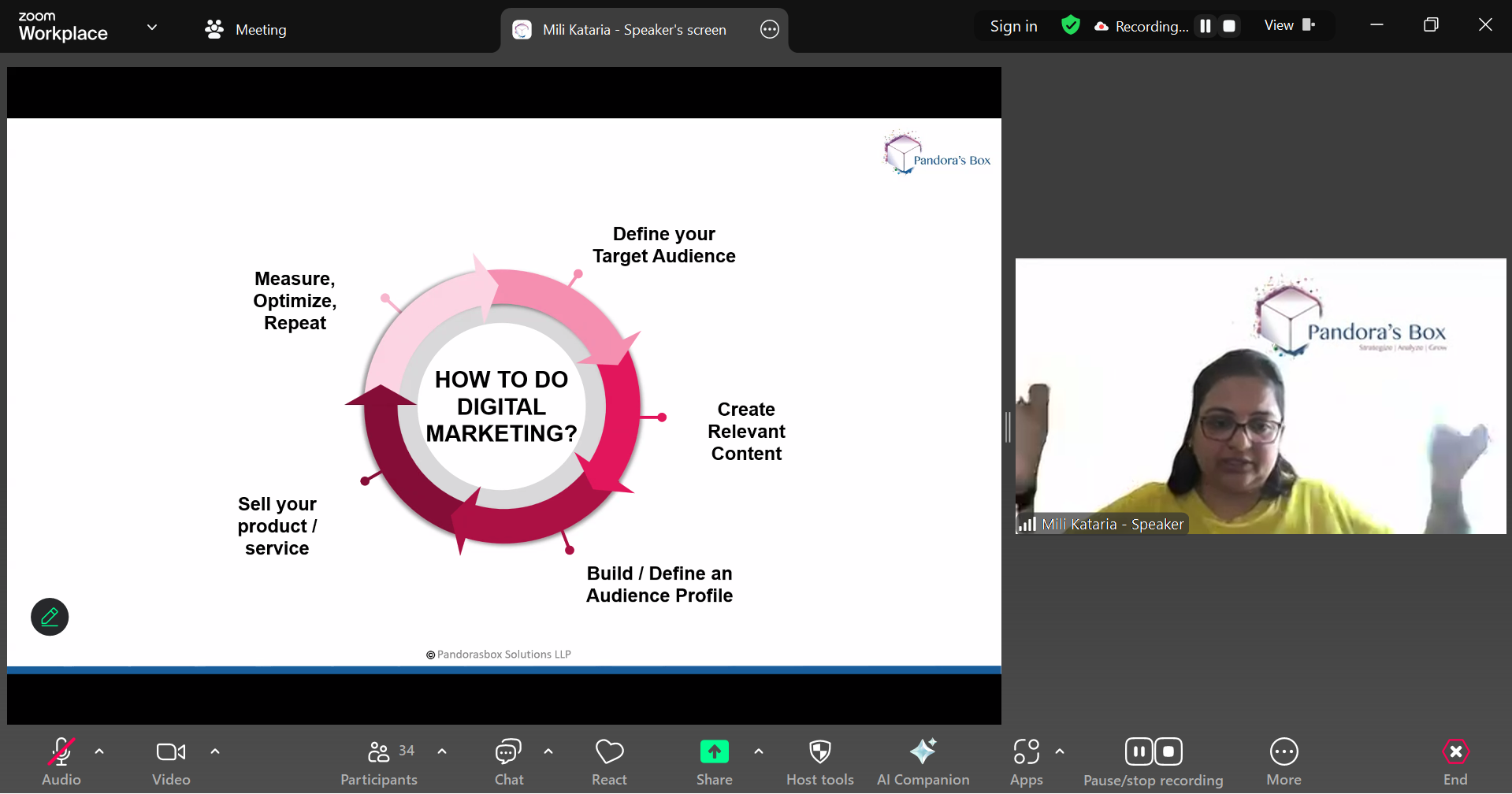Open the React emoji menu
1512x794 pixels.
tap(609, 761)
